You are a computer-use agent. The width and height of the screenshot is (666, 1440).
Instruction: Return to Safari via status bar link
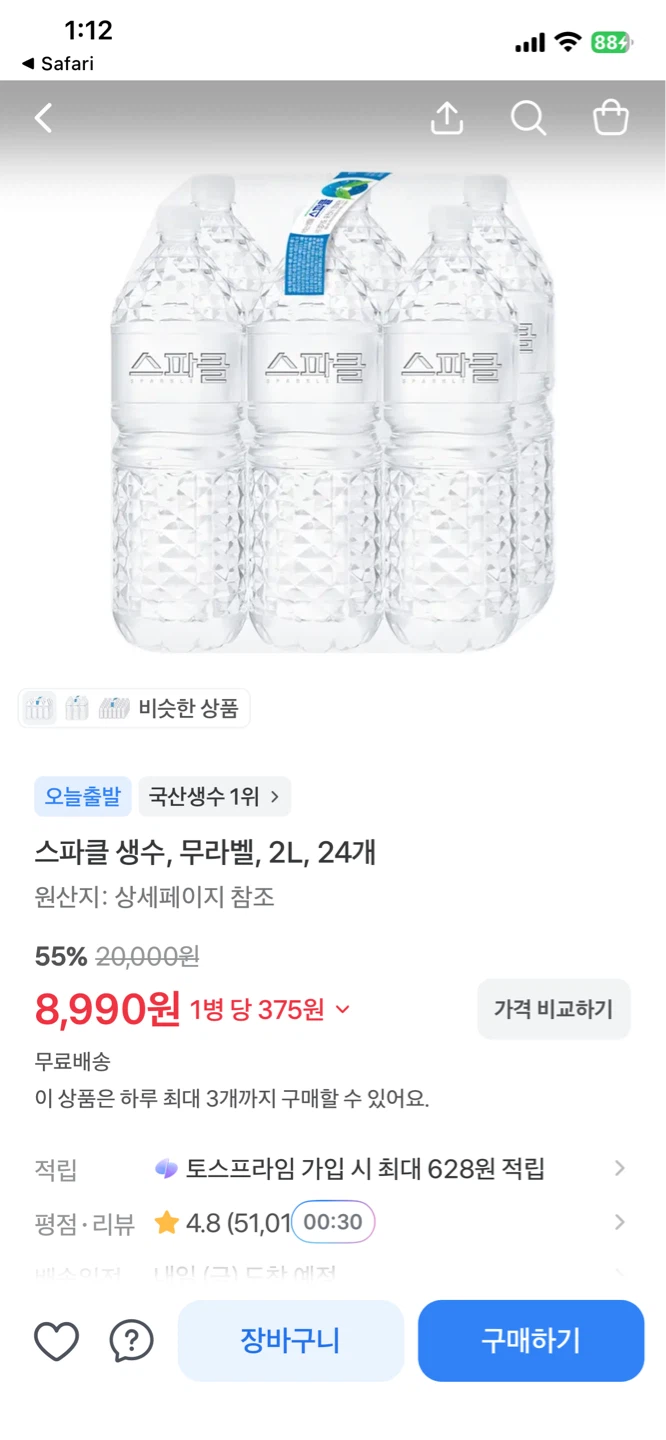[58, 63]
